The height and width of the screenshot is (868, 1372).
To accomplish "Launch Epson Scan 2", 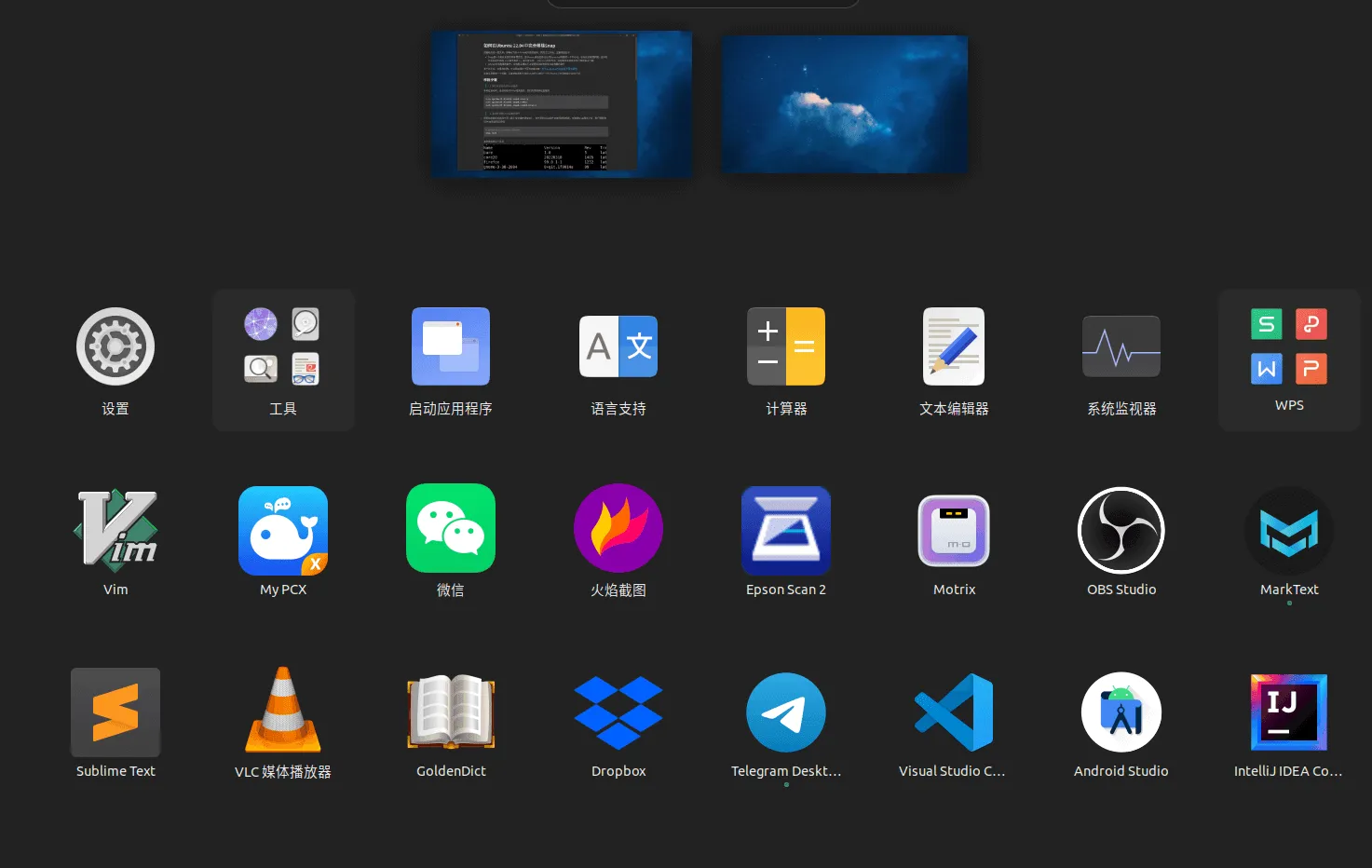I will [x=786, y=530].
